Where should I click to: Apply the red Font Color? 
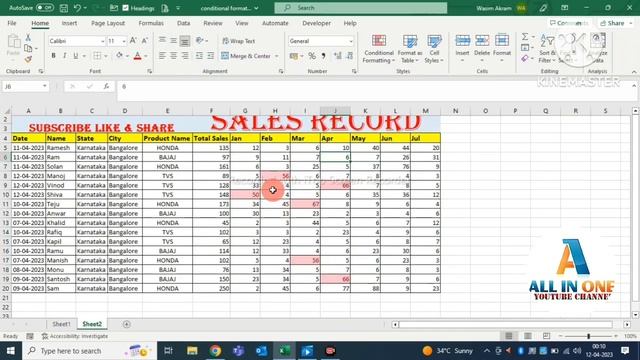[x=138, y=56]
